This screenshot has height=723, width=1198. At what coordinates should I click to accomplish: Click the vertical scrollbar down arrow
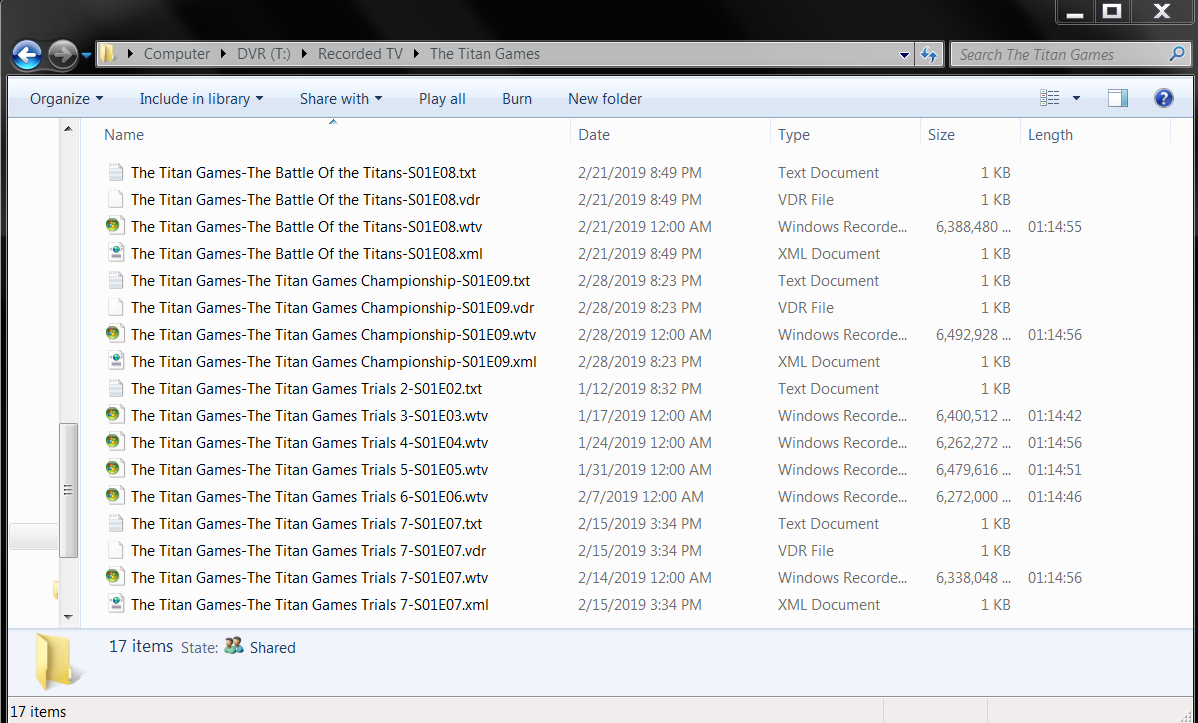[x=69, y=617]
